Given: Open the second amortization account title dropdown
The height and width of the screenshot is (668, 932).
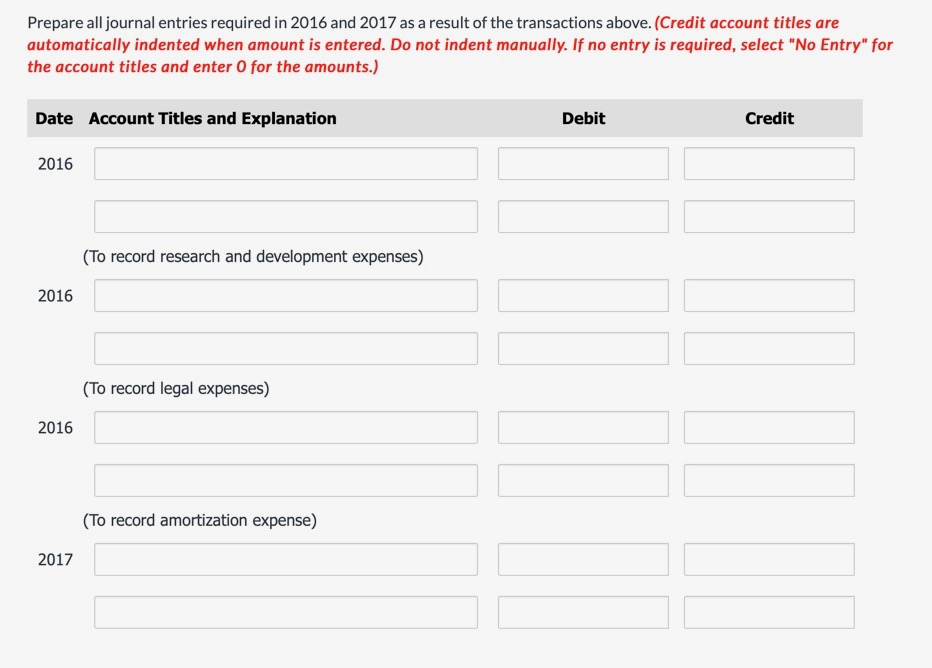Looking at the screenshot, I should [285, 479].
